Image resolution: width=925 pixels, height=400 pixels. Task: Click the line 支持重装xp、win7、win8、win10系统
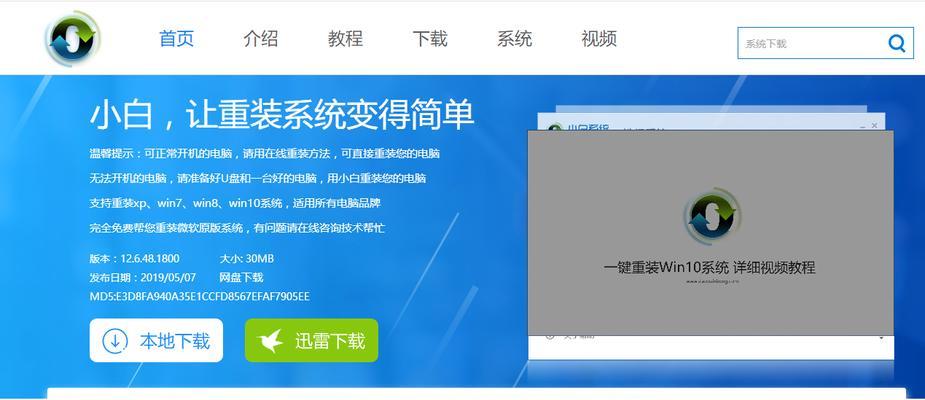(235, 203)
